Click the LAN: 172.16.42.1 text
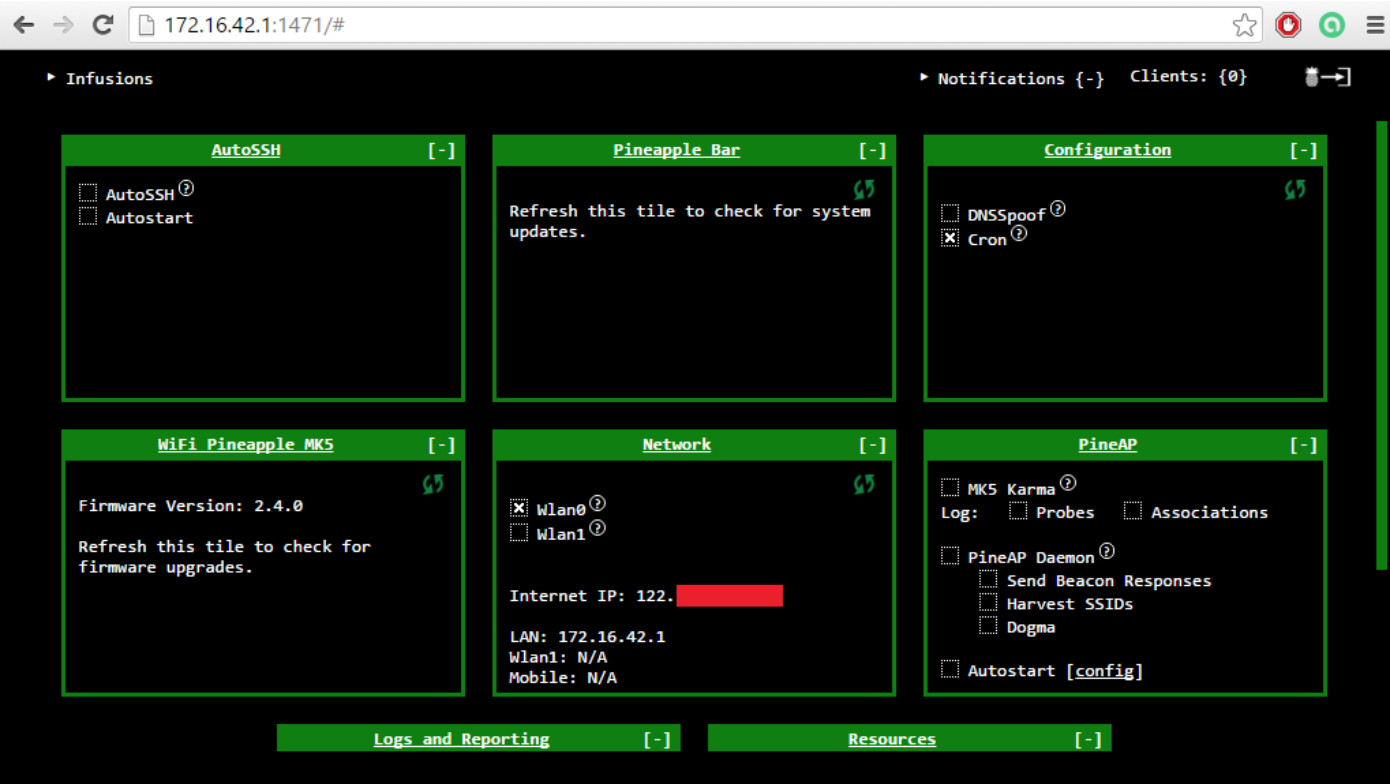Image resolution: width=1390 pixels, height=784 pixels. [x=587, y=637]
